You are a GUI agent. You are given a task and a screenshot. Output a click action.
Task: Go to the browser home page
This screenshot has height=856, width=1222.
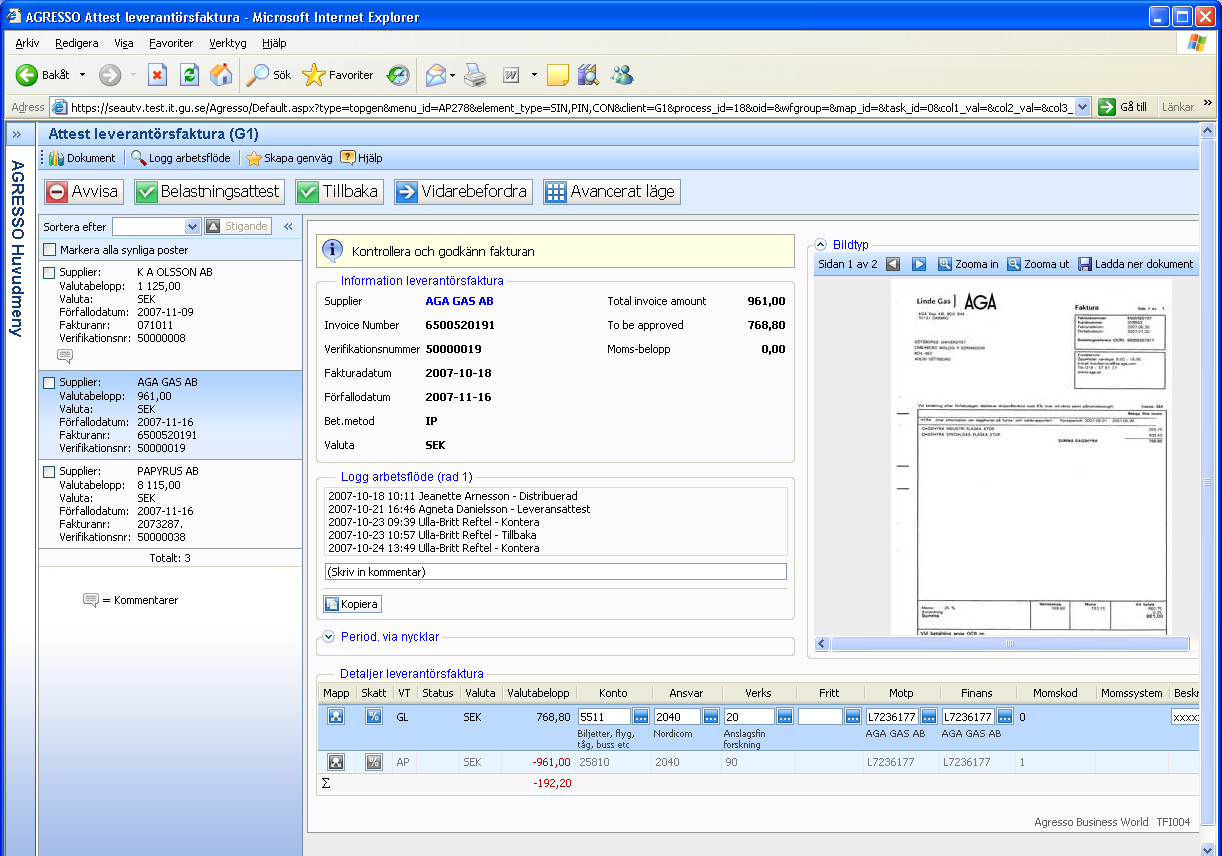[221, 75]
